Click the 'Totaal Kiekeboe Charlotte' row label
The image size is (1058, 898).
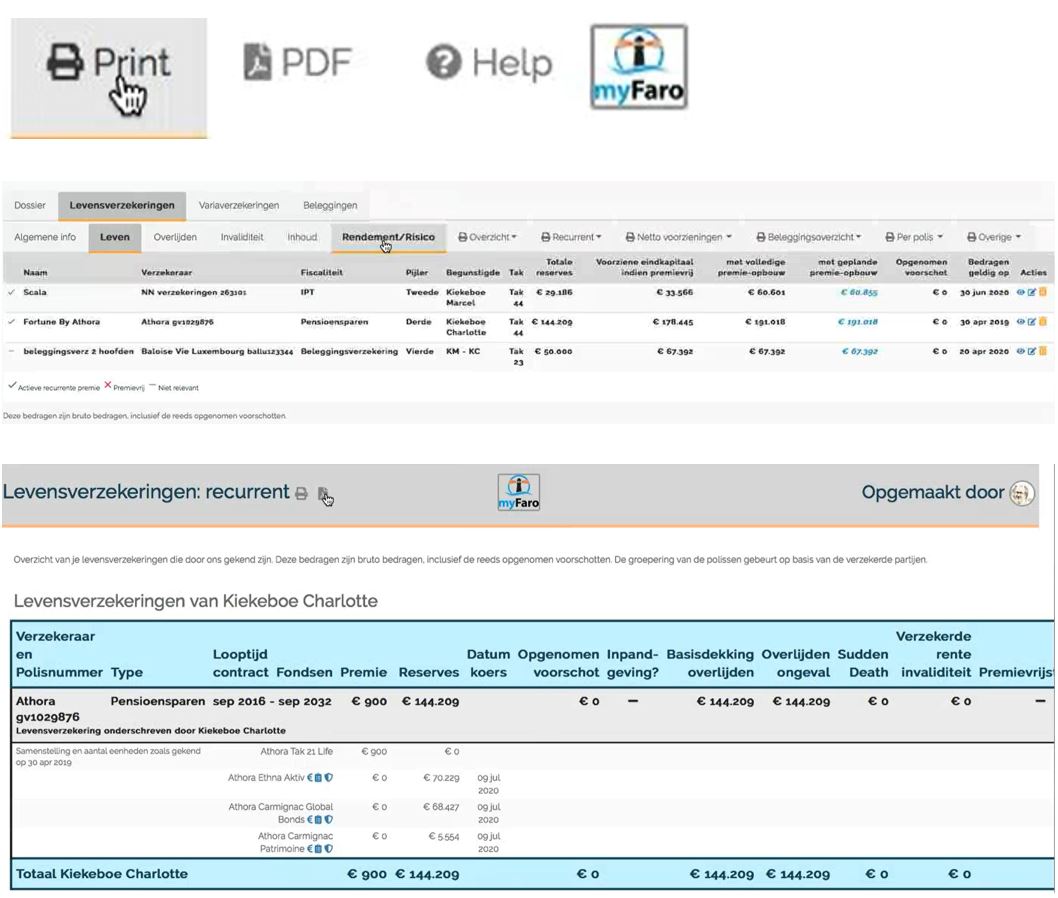coord(102,874)
